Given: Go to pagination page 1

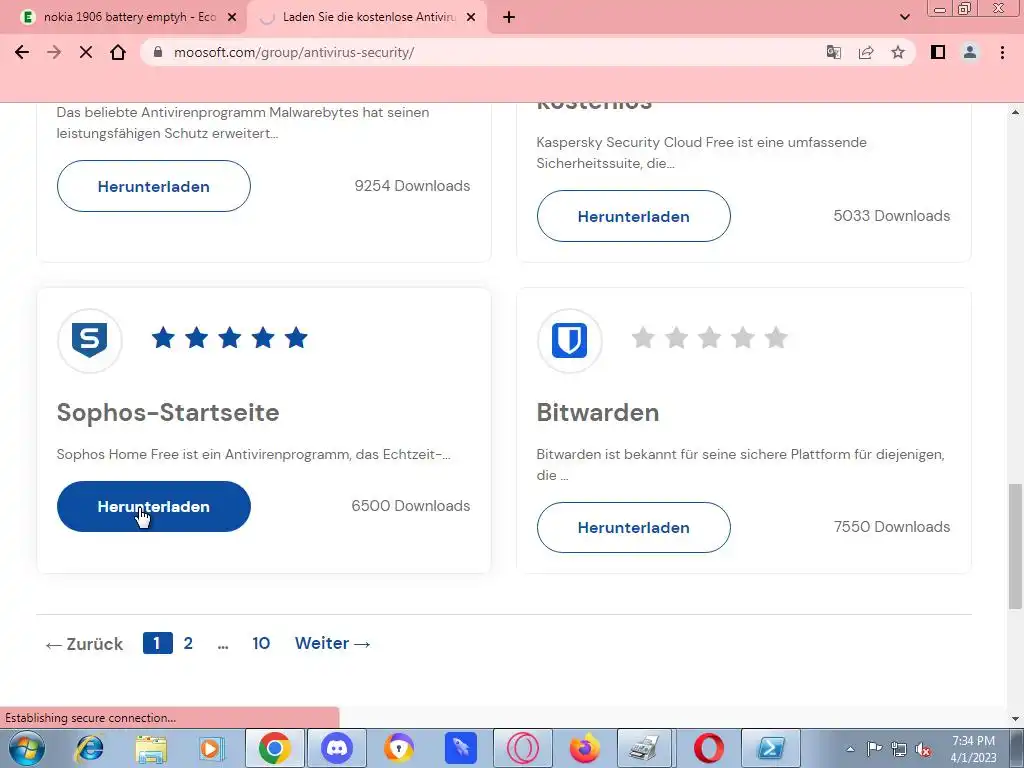Looking at the screenshot, I should [157, 643].
